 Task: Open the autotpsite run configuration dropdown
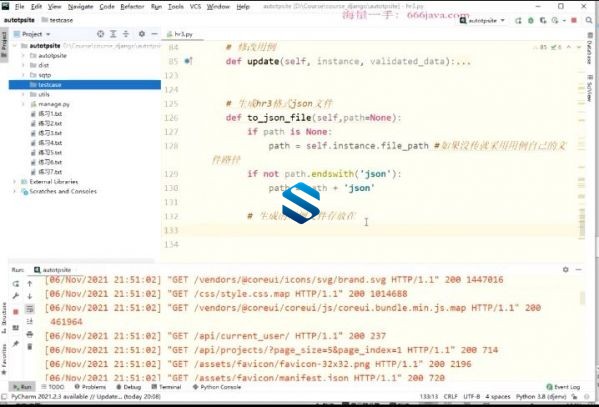[x=482, y=20]
